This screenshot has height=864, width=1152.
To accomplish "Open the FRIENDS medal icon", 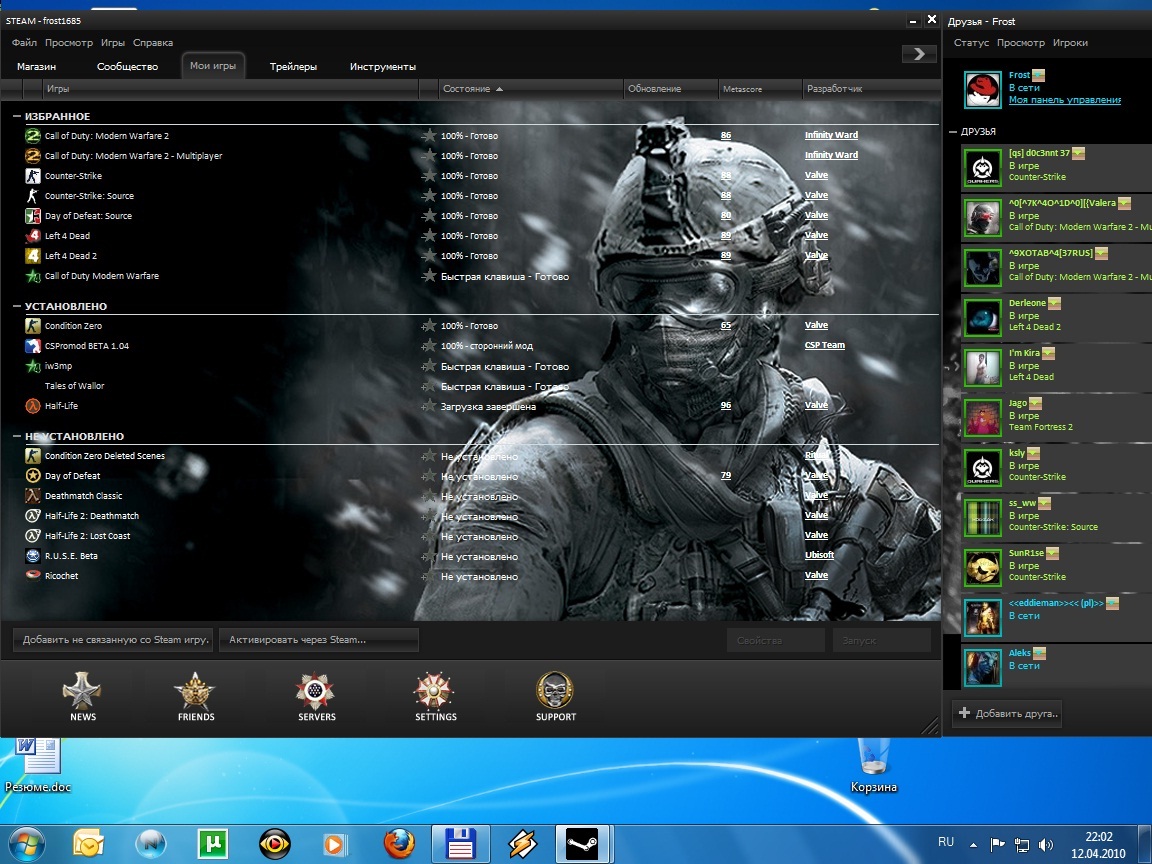I will pyautogui.click(x=195, y=692).
